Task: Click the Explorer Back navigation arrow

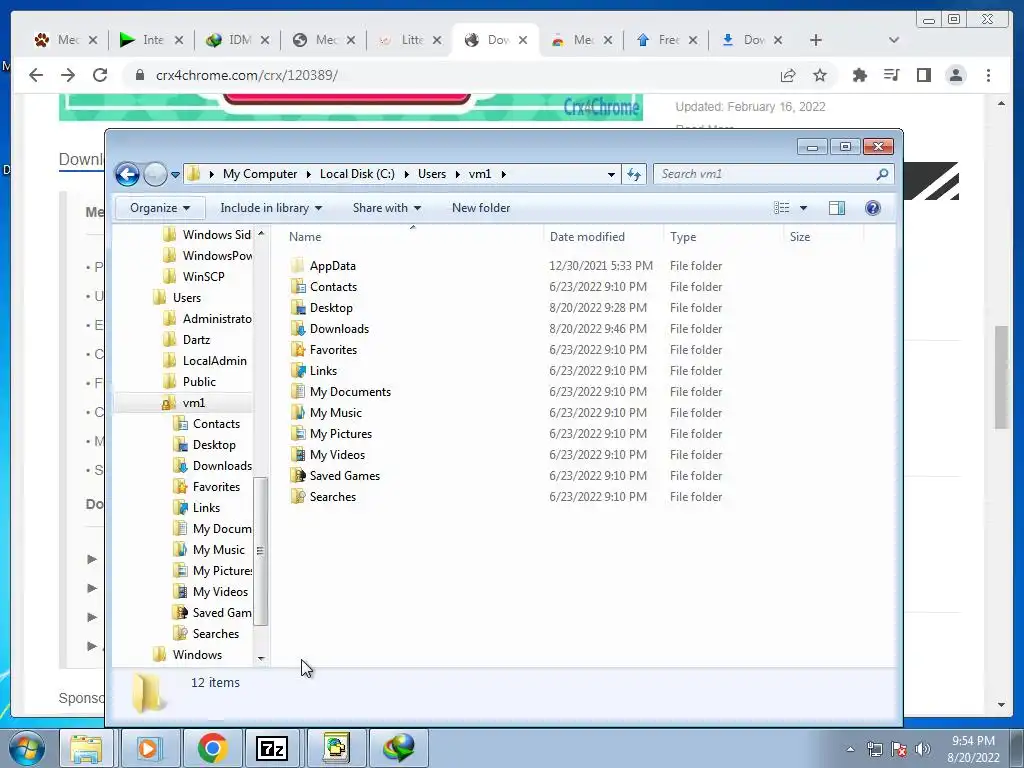Action: [127, 174]
